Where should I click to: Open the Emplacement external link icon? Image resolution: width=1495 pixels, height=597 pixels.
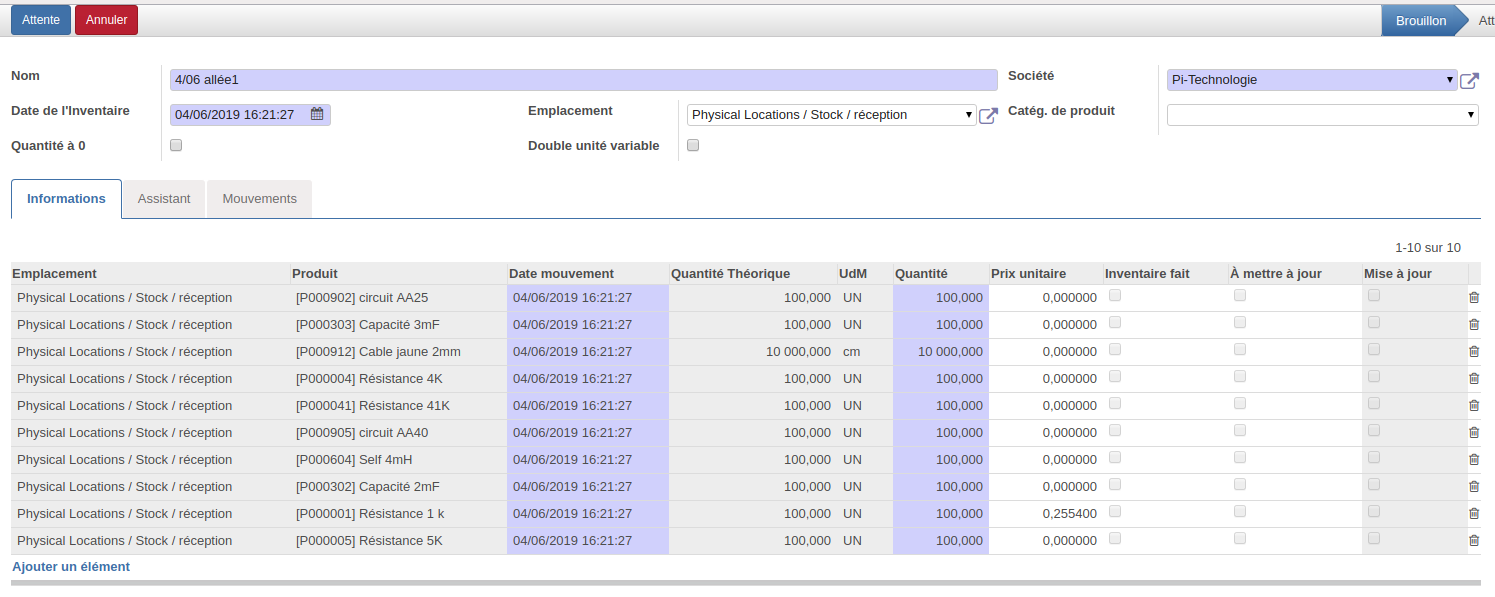point(988,116)
